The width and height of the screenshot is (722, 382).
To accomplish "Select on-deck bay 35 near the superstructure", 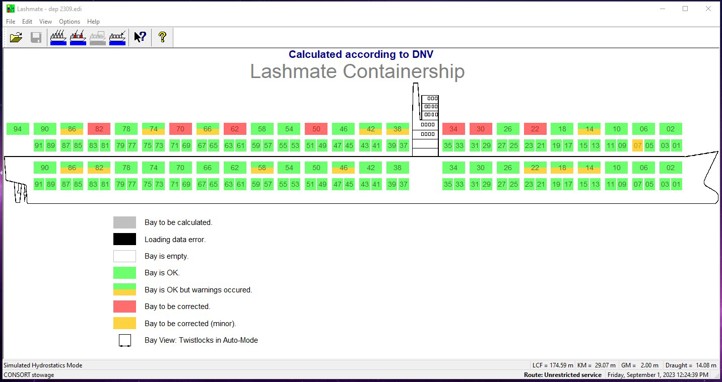I will pyautogui.click(x=448, y=146).
